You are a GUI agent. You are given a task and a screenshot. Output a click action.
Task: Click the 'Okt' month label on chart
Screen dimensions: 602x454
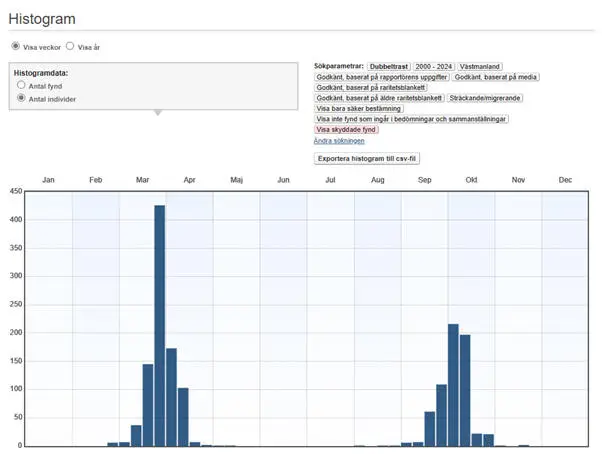tap(471, 180)
